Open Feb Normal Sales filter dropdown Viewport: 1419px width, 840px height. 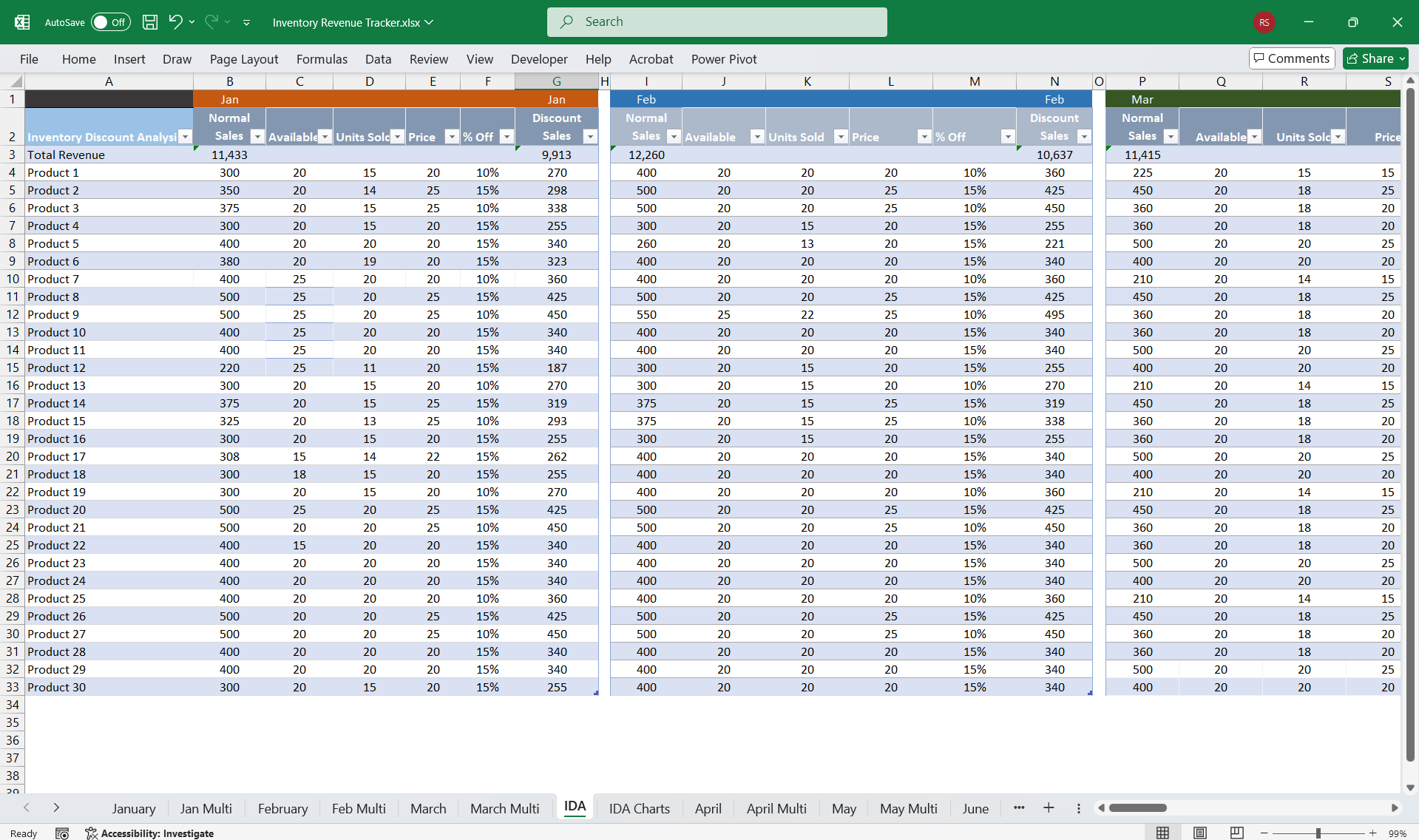click(674, 137)
